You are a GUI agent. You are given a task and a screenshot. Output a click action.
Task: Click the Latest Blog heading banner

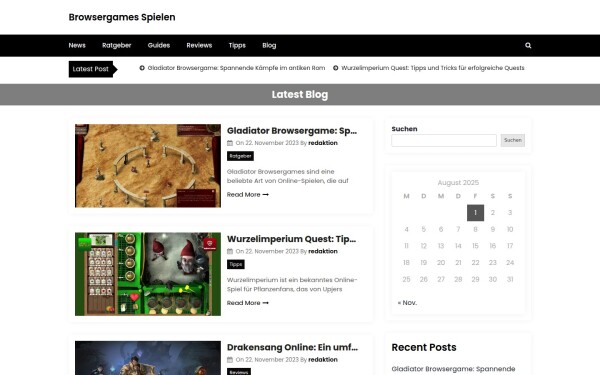tap(300, 95)
